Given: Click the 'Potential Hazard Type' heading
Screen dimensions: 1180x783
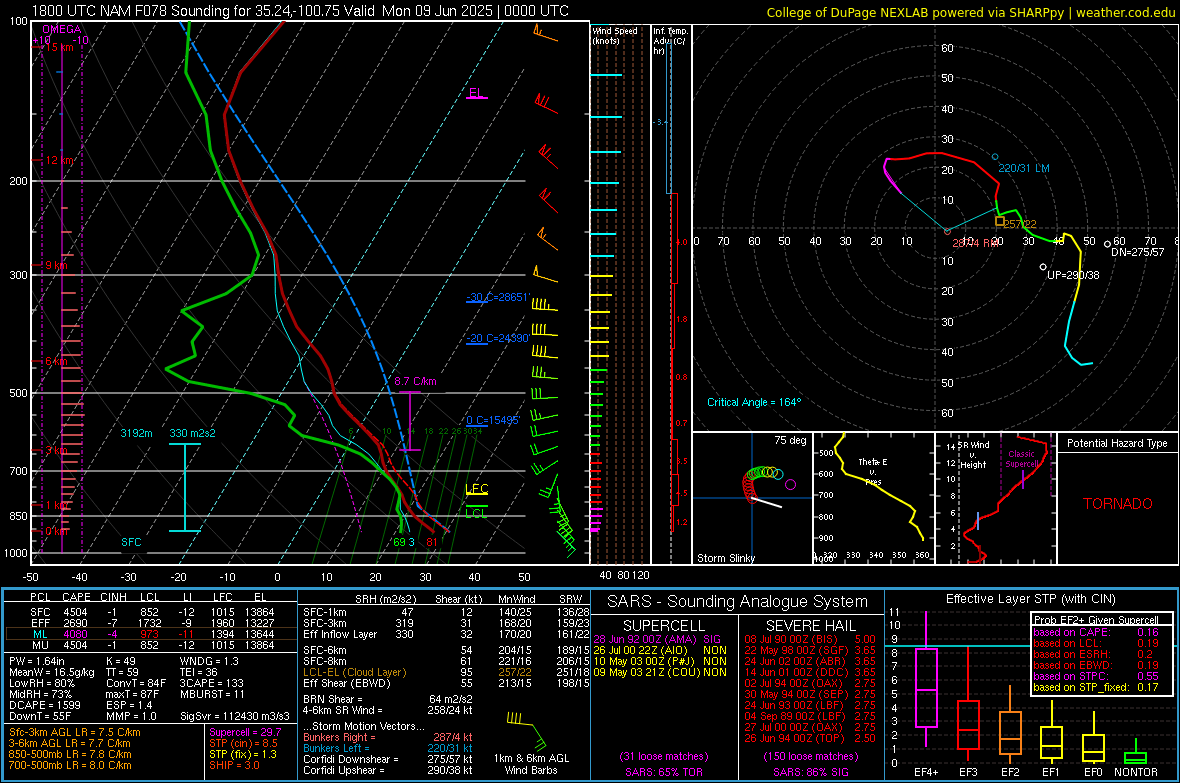Looking at the screenshot, I should (1118, 443).
